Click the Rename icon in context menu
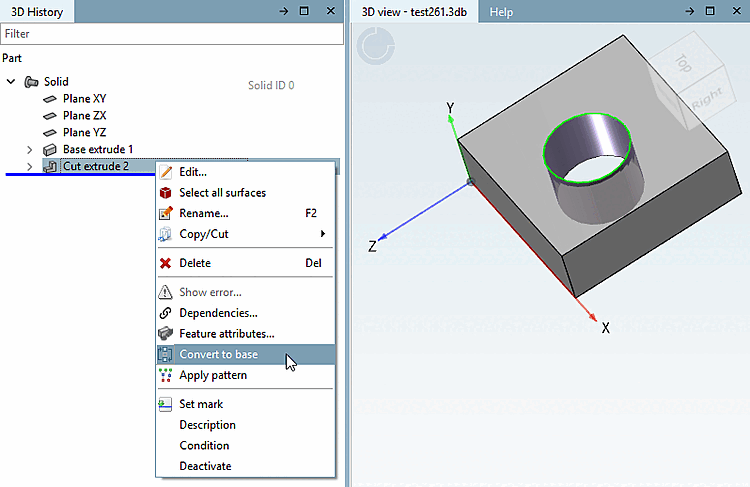The image size is (750, 487). click(x=165, y=213)
